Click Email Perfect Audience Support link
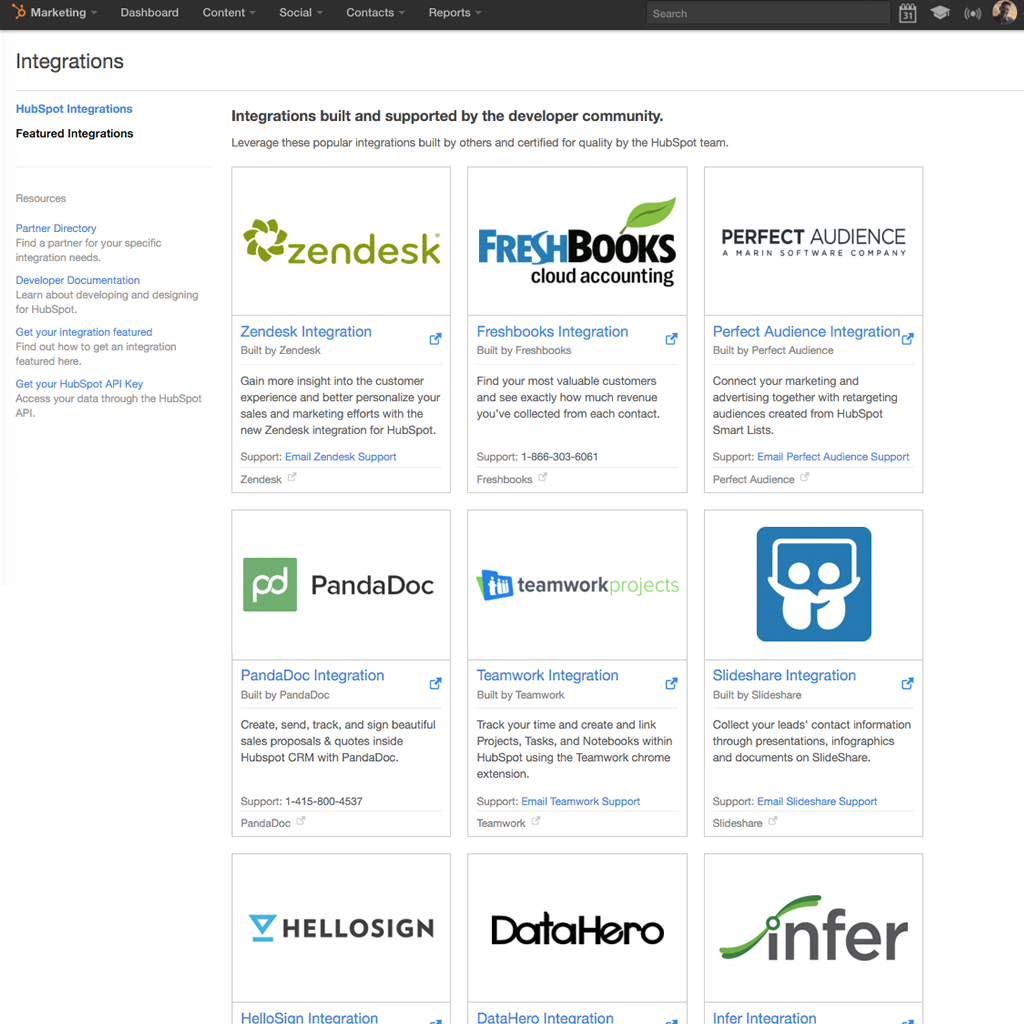 (833, 456)
